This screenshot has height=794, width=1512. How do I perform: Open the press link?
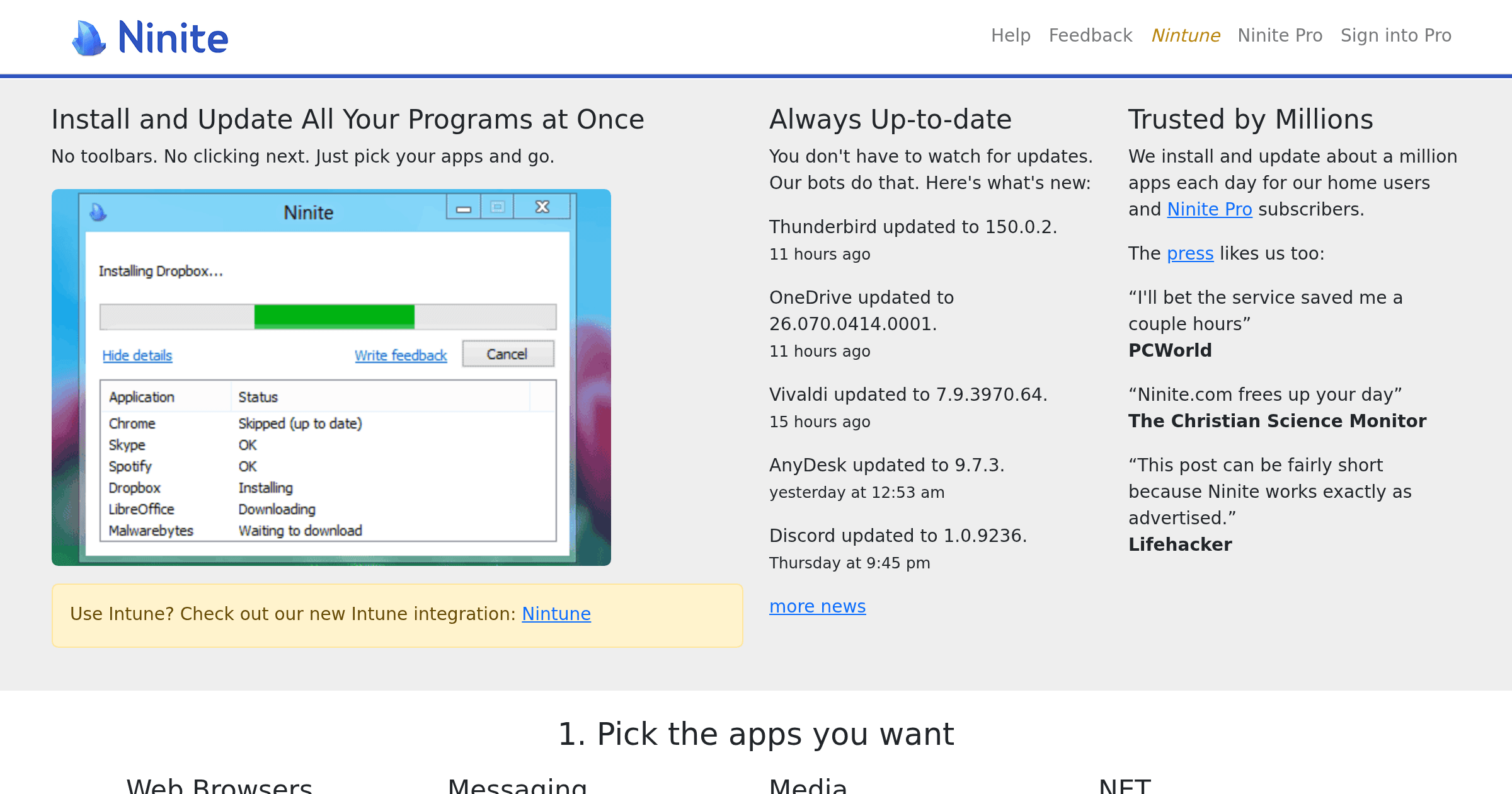coord(1190,253)
